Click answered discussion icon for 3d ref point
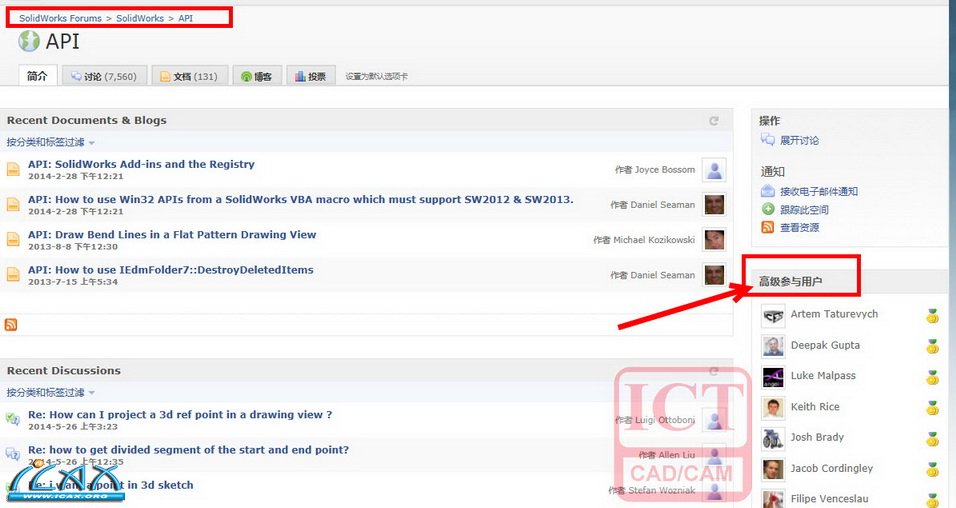Screen dimensions: 956x508 (x=13, y=418)
